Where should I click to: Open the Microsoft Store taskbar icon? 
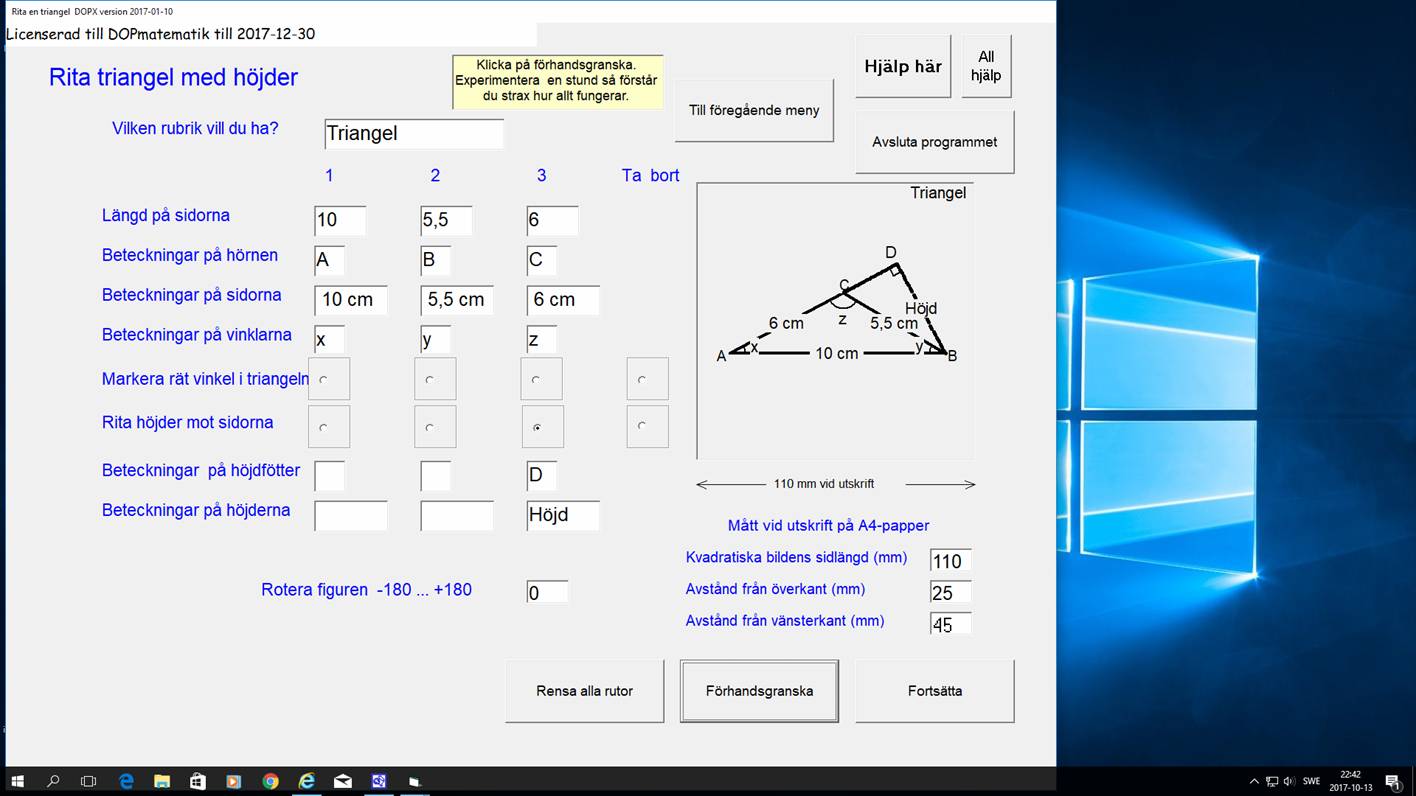198,781
